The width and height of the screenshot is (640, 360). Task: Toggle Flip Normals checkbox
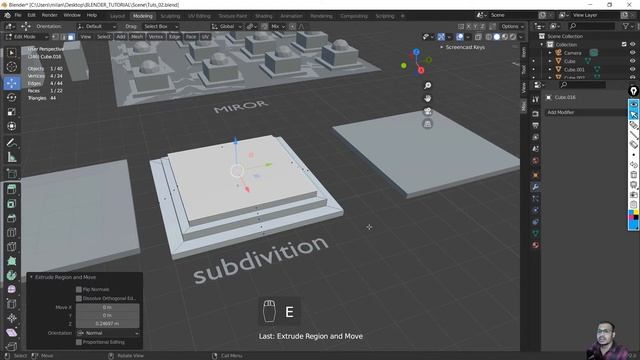(x=79, y=289)
